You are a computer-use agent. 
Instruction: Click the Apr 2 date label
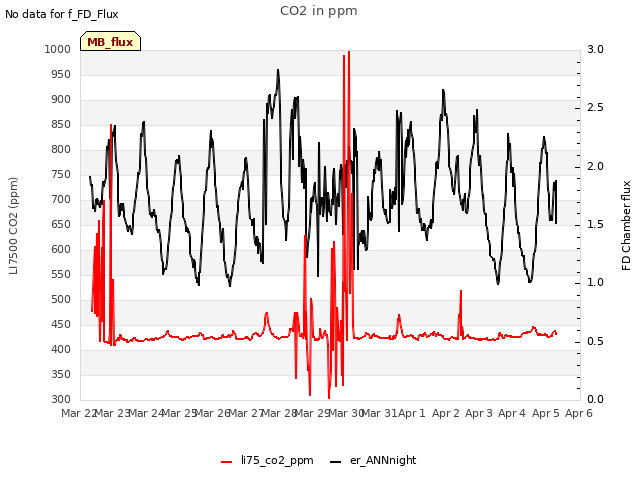click(446, 413)
